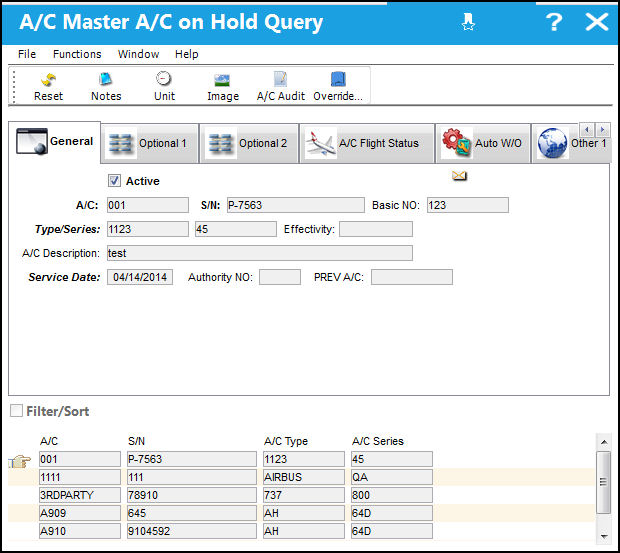Click the list scrollbar up arrow
The height and width of the screenshot is (553, 620).
pos(604,442)
